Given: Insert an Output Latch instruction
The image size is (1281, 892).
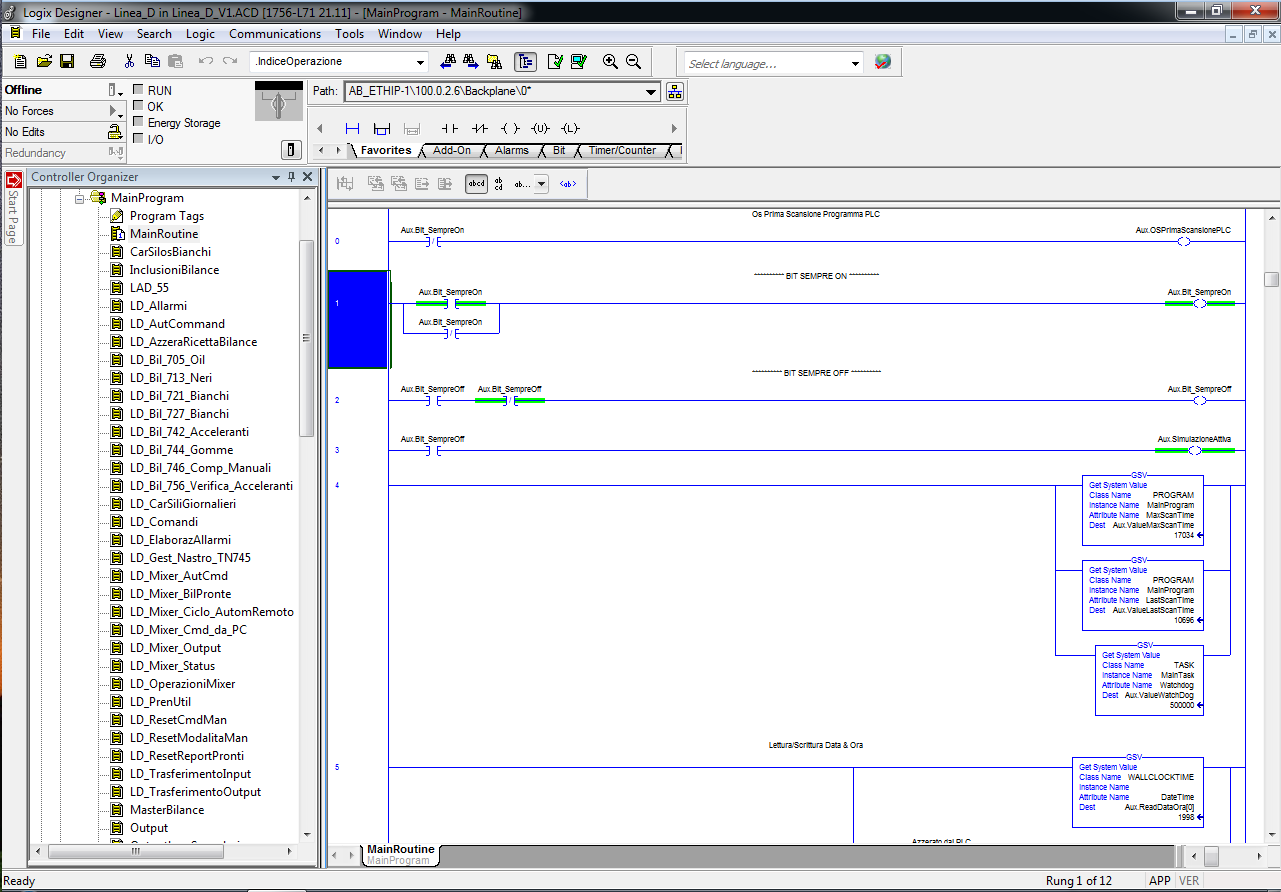Looking at the screenshot, I should coord(570,128).
